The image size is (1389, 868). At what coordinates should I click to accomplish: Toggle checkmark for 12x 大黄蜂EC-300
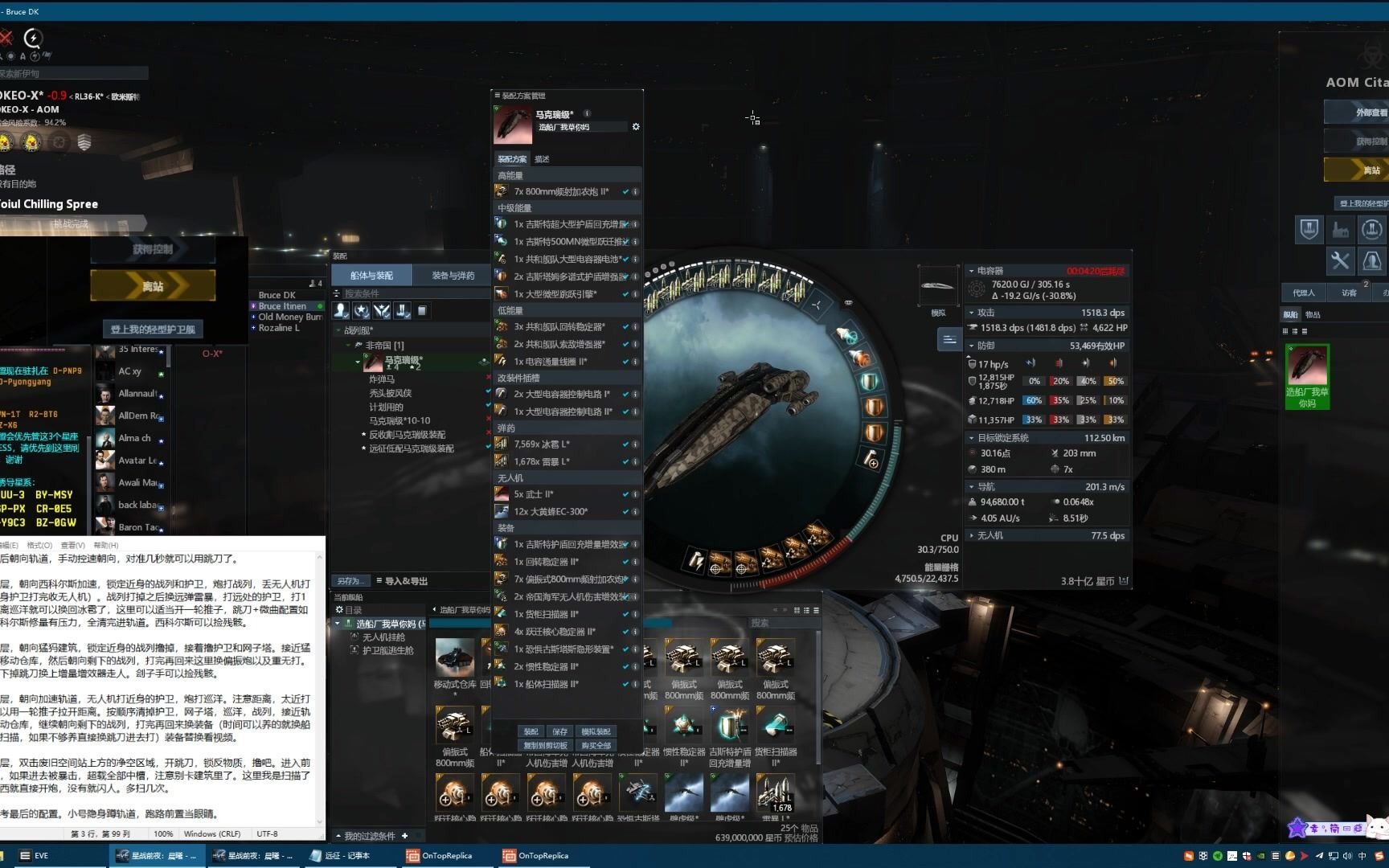pyautogui.click(x=625, y=512)
